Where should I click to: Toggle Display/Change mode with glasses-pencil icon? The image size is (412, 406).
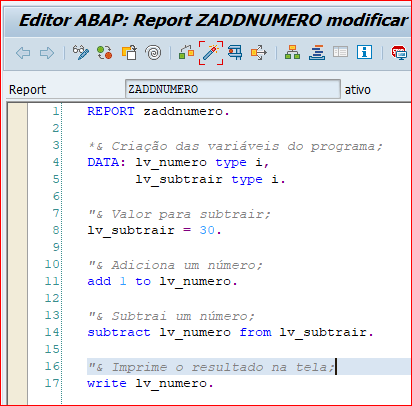coord(81,53)
